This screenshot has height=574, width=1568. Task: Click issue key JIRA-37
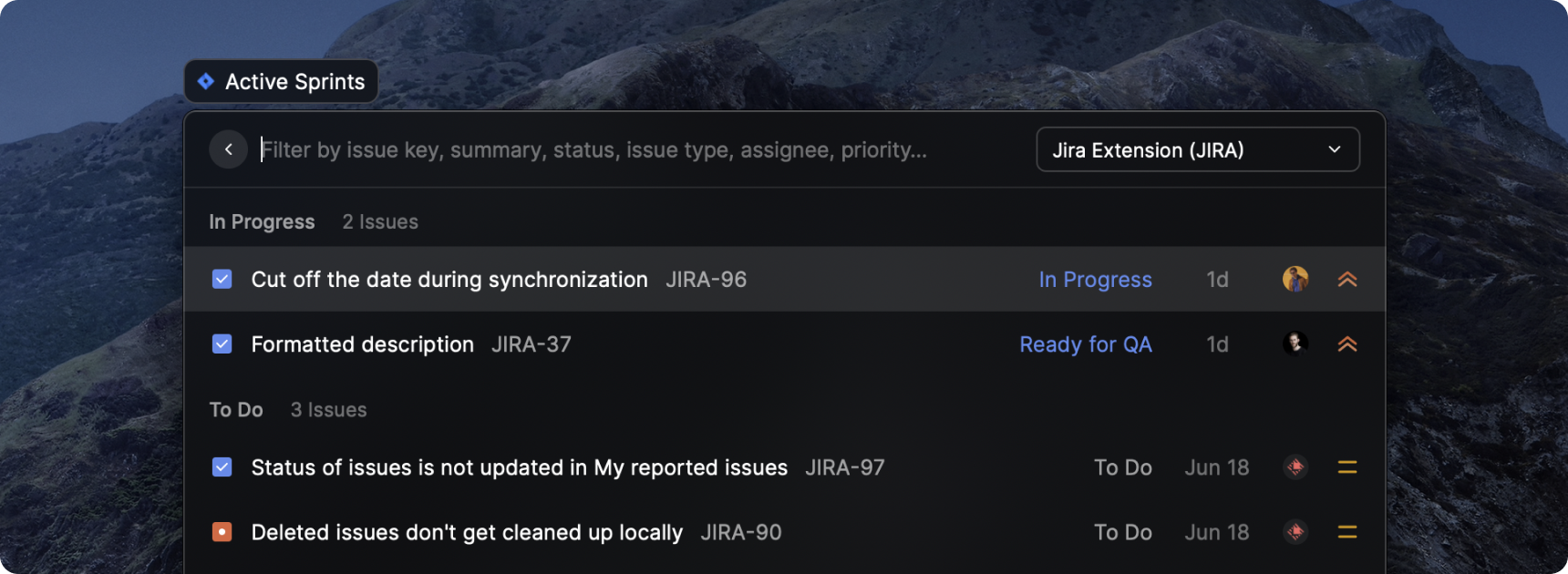click(531, 343)
